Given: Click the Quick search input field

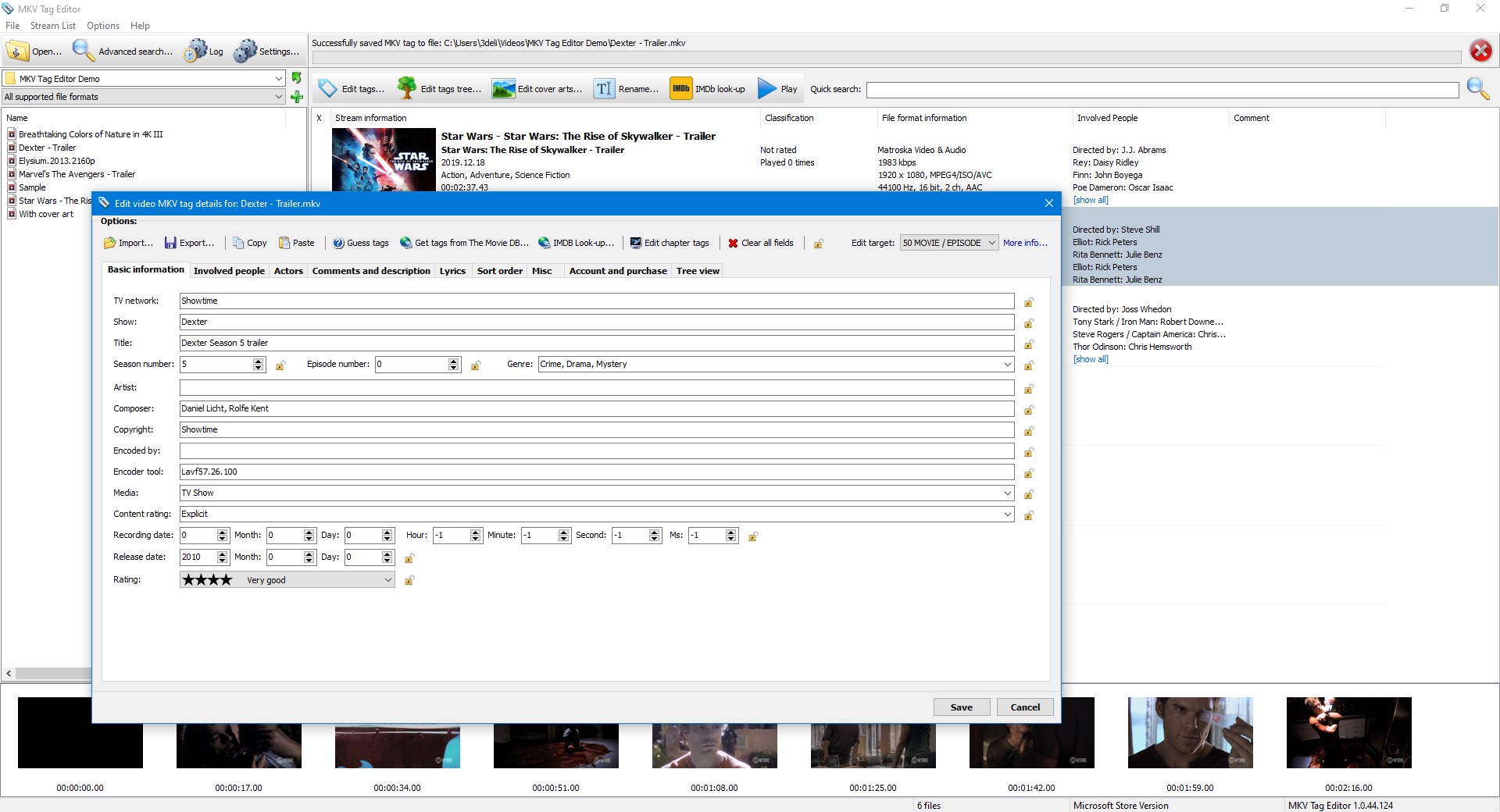Looking at the screenshot, I should coord(1162,90).
